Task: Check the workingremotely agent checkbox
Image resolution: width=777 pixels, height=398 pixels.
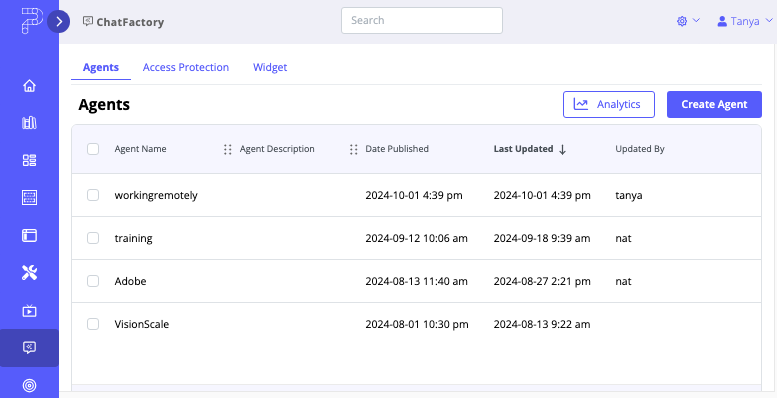Action: [93, 195]
